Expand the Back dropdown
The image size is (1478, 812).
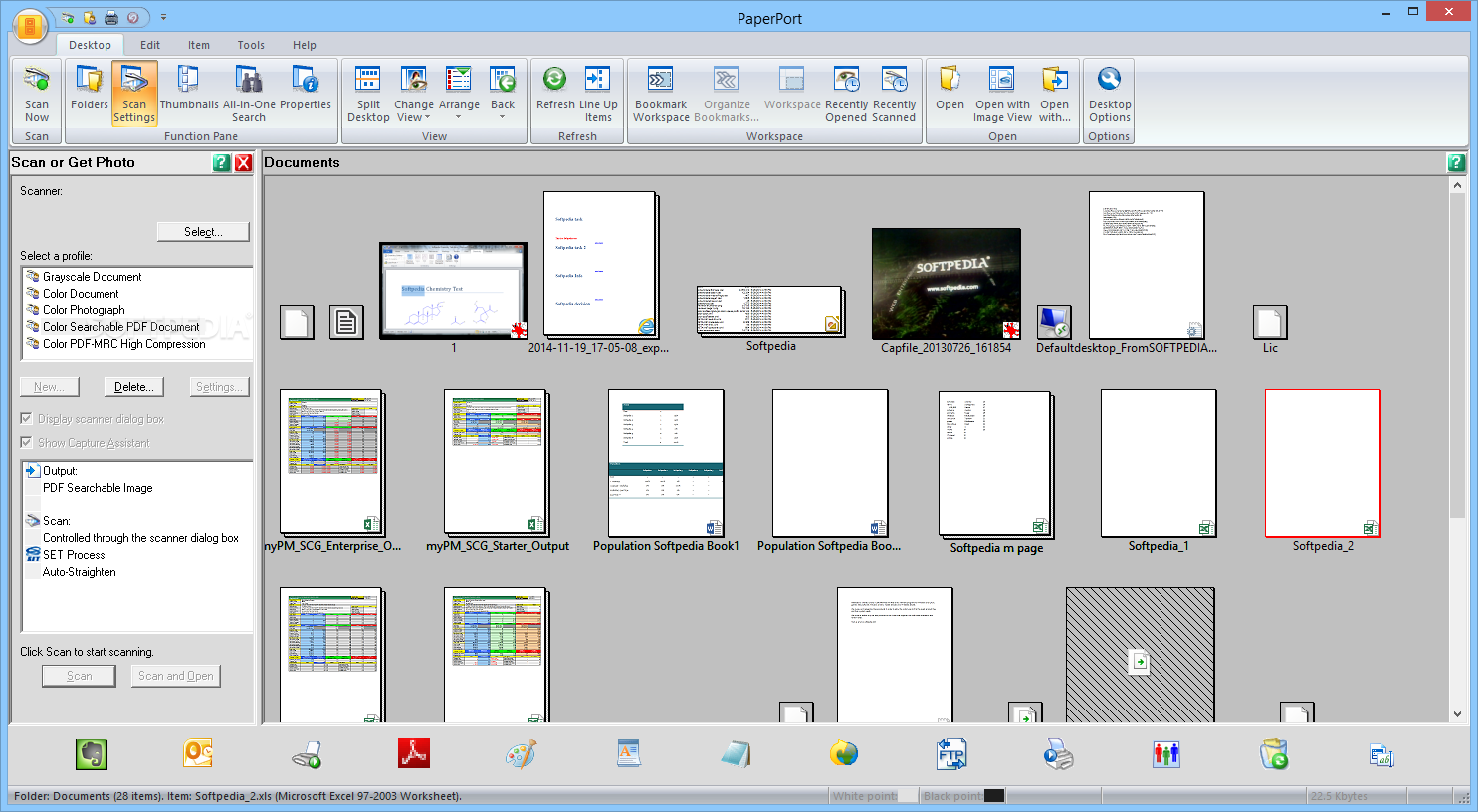[503, 94]
